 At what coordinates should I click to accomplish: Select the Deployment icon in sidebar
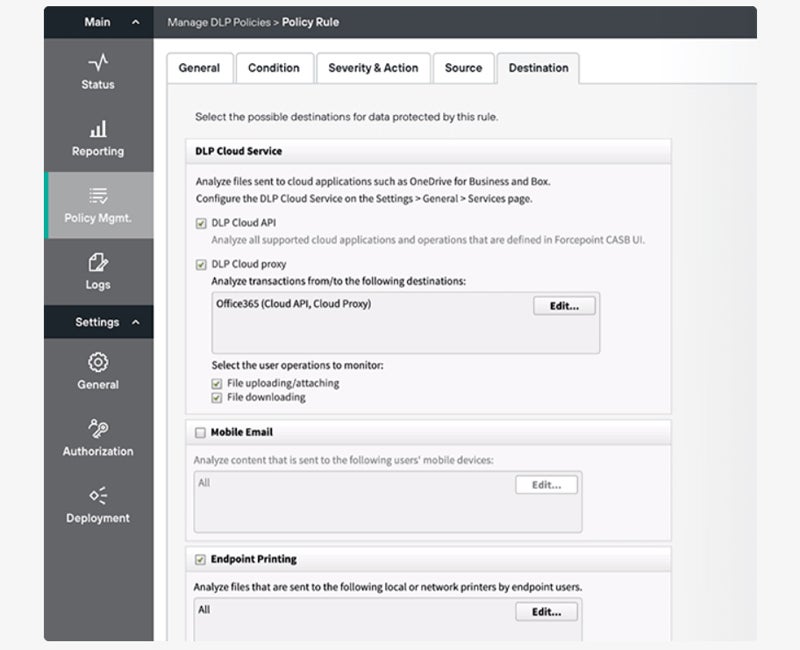(98, 495)
